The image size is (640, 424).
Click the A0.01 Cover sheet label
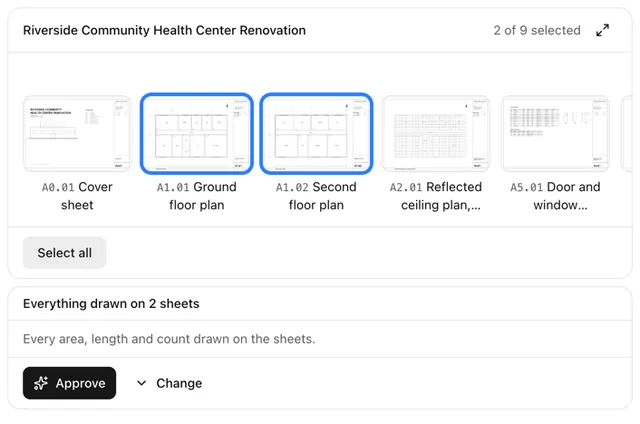tap(77, 196)
